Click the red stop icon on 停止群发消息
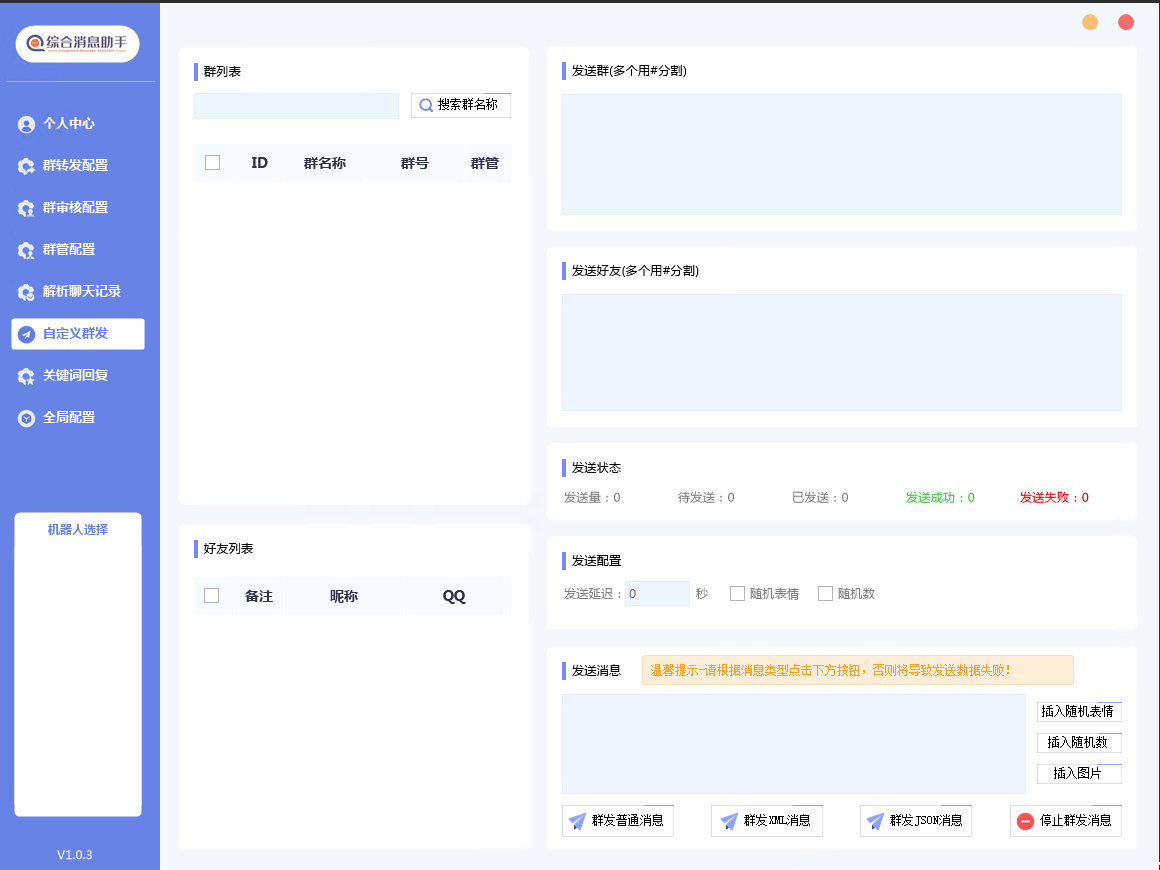This screenshot has height=870, width=1160. click(x=1025, y=821)
